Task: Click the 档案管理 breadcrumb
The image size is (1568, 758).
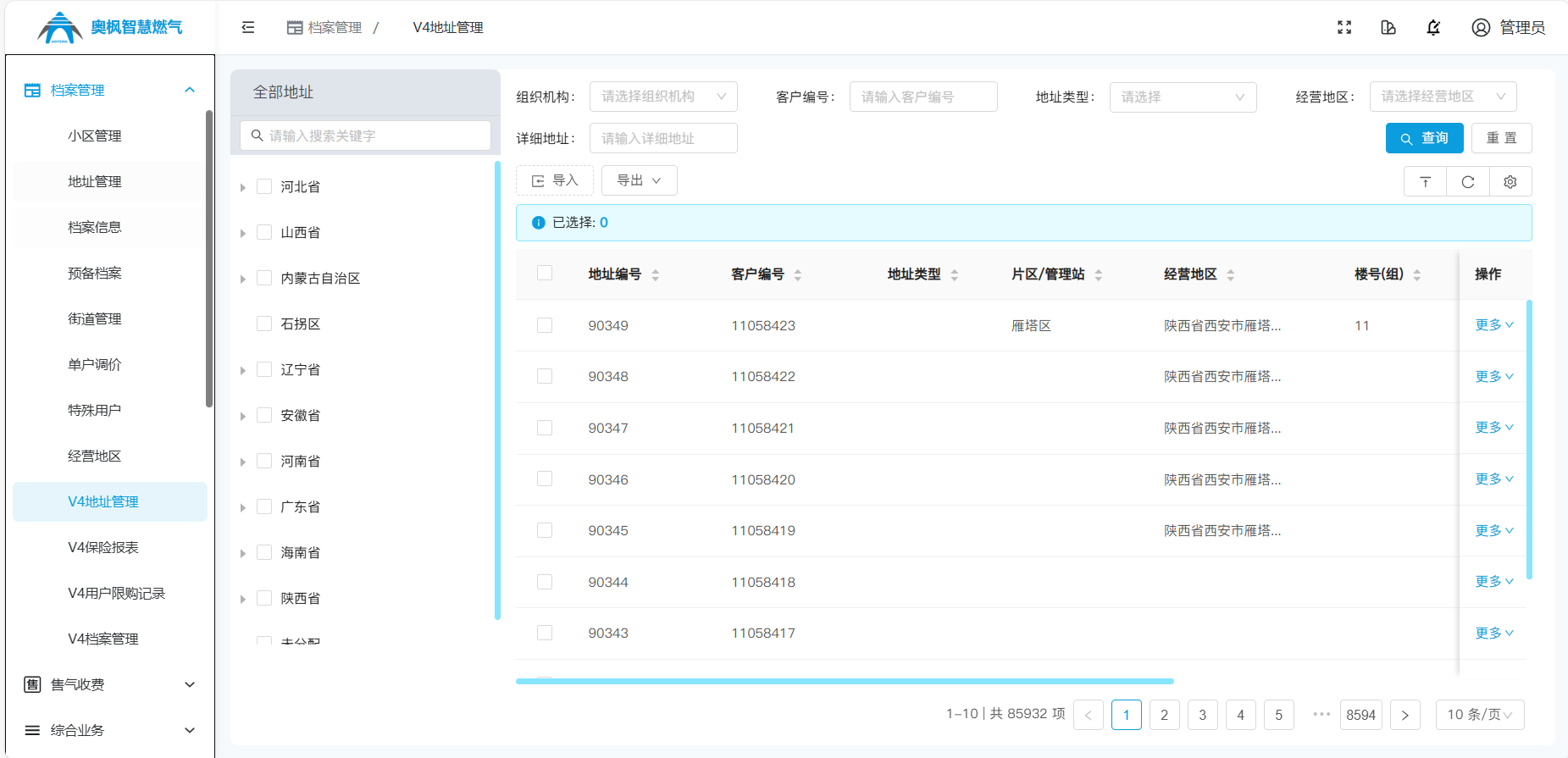Action: click(324, 27)
